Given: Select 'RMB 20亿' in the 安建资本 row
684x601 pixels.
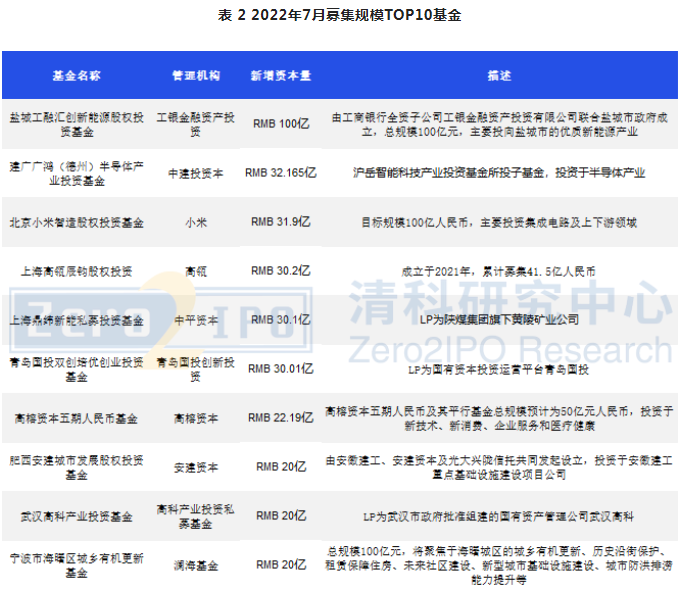Looking at the screenshot, I should (281, 467).
